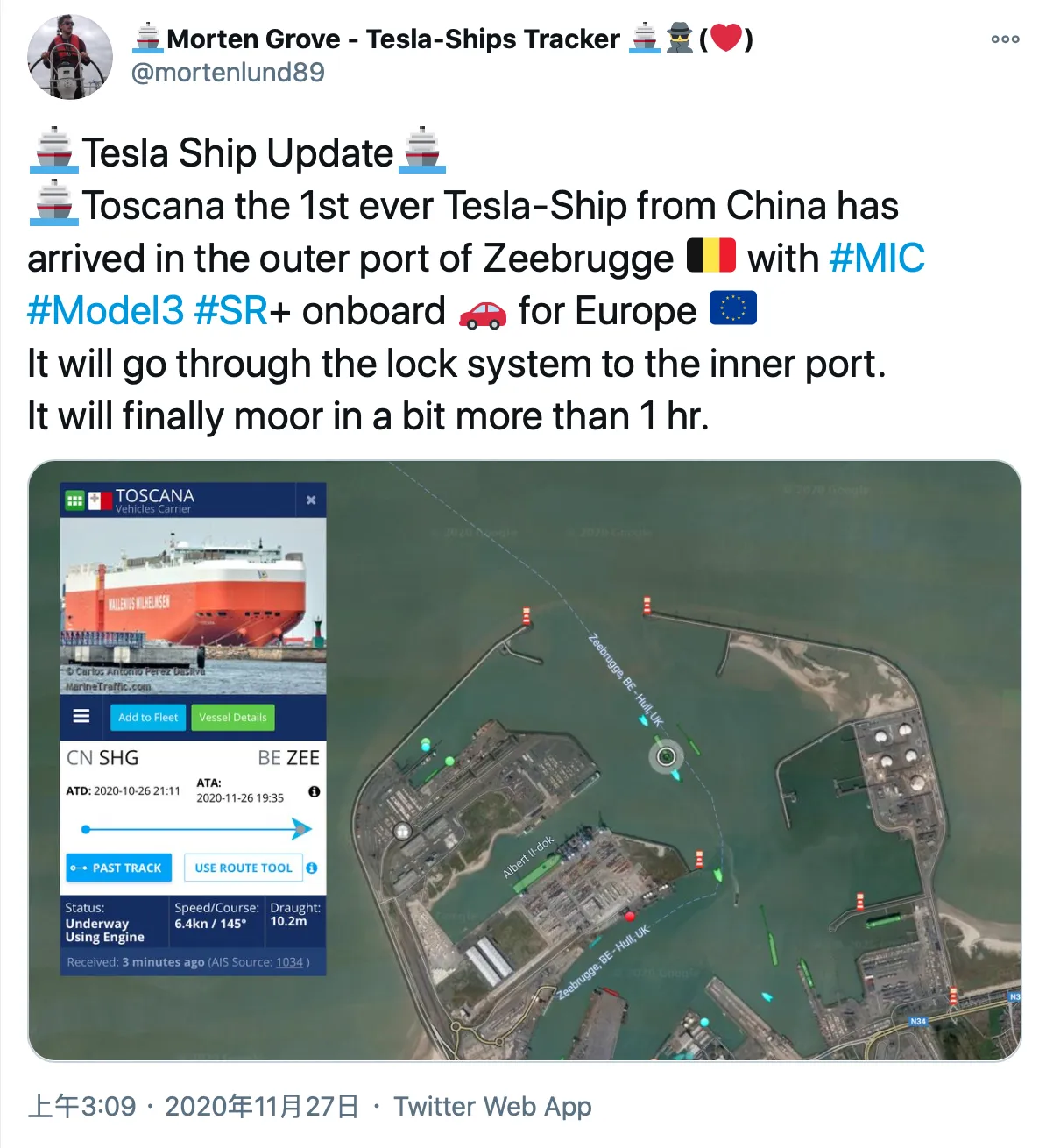Click the Vessel Details button
The width and height of the screenshot is (1046, 1148).
233,718
